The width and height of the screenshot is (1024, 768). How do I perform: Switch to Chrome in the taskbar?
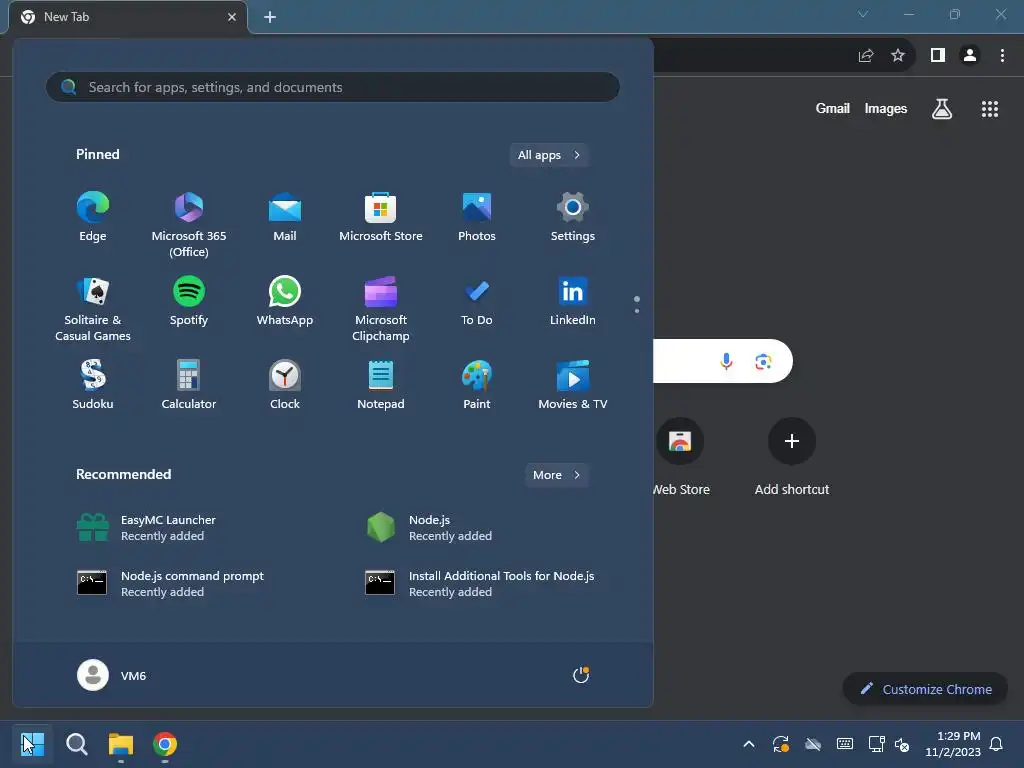pos(165,744)
